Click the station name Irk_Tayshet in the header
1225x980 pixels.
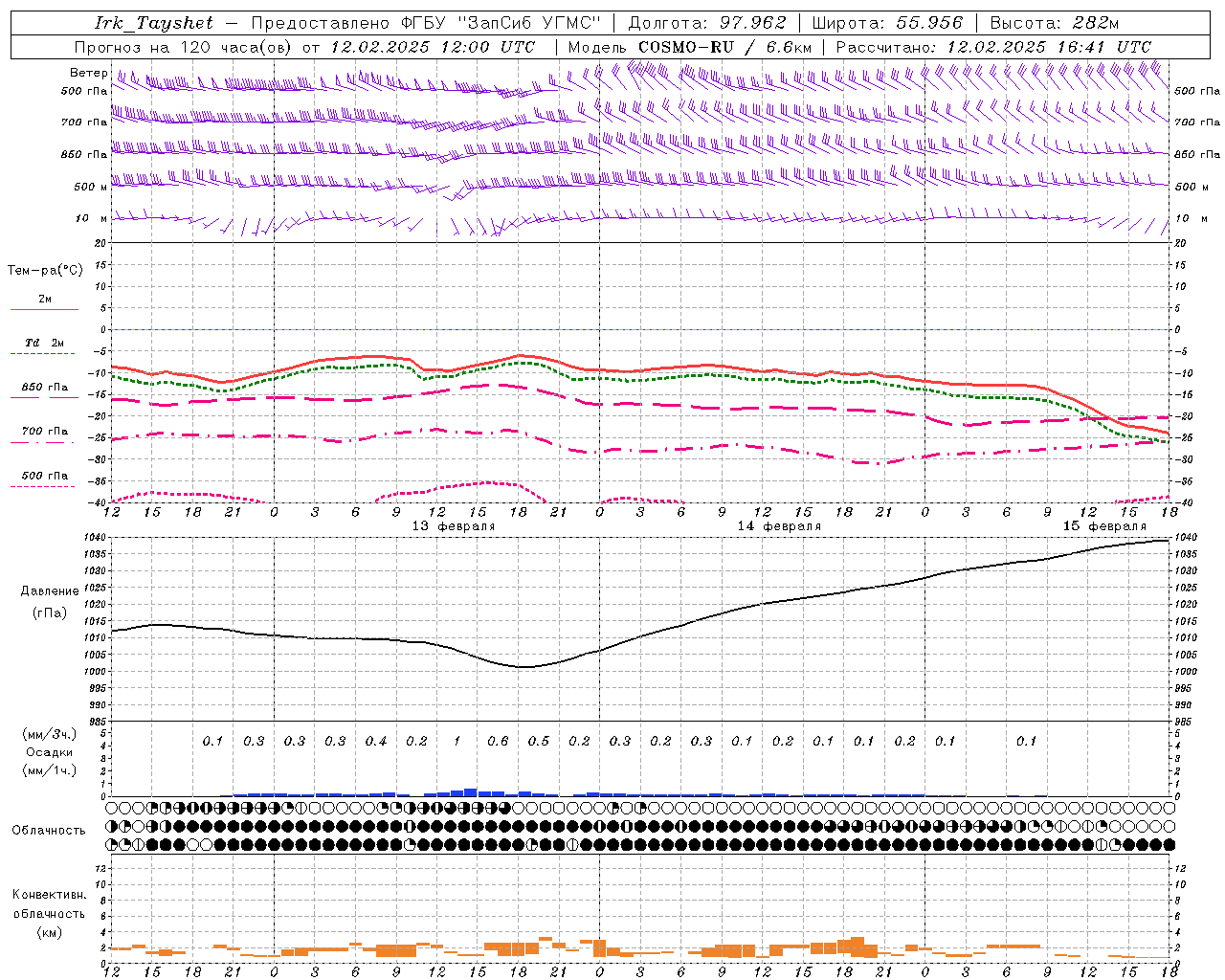point(154,23)
